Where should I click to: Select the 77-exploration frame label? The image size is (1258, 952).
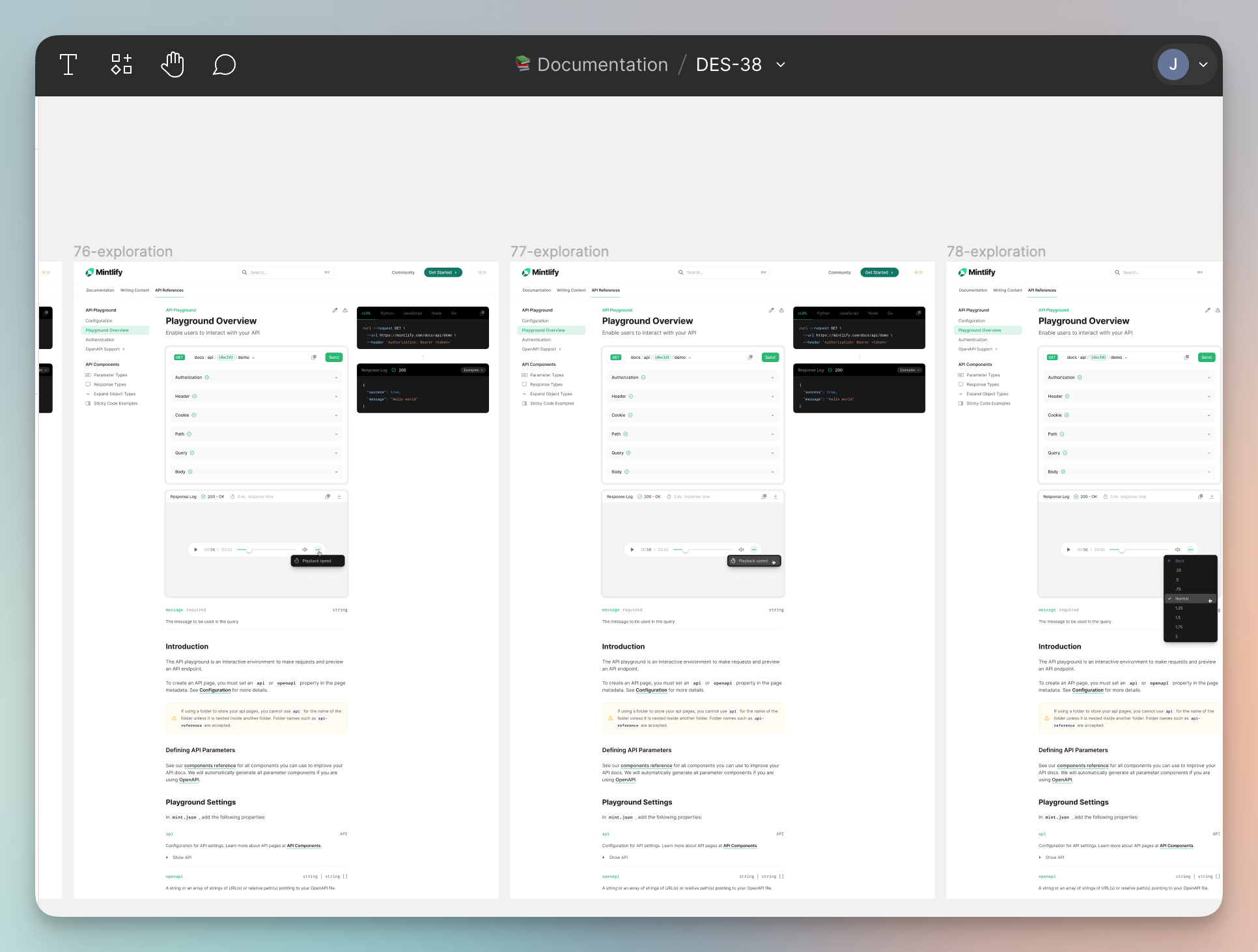click(x=559, y=251)
